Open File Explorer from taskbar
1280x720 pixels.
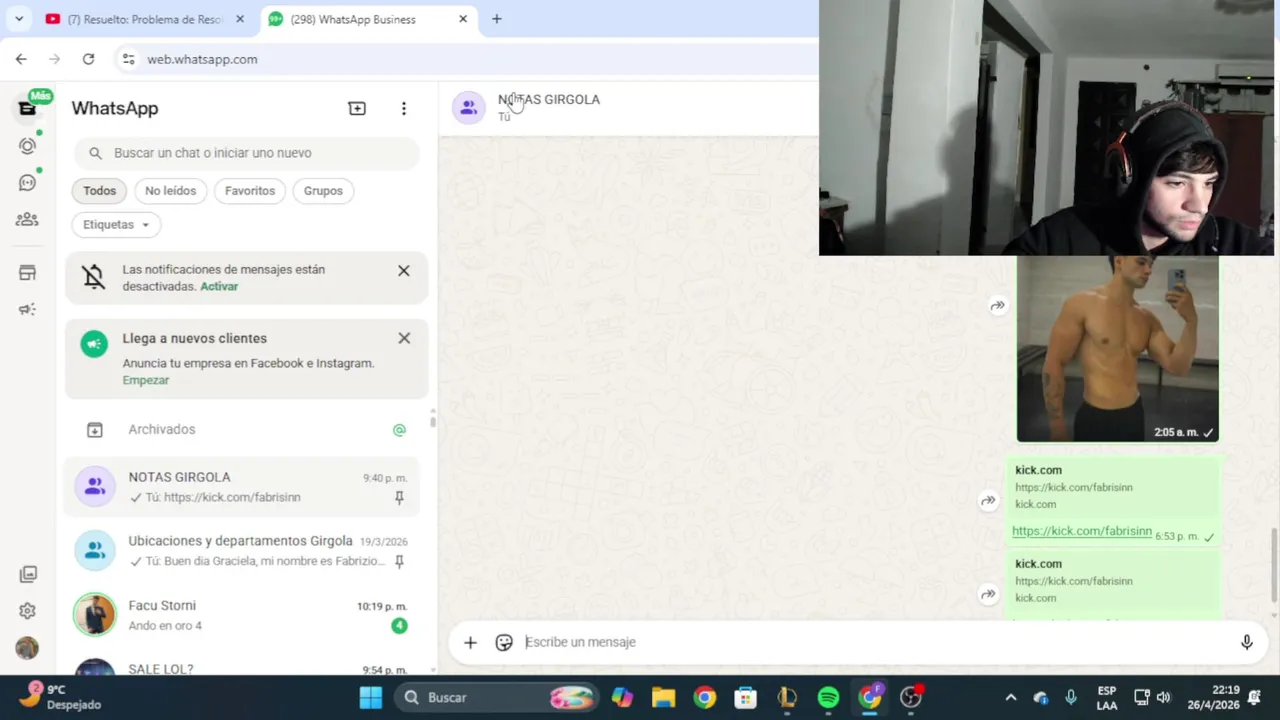(663, 697)
